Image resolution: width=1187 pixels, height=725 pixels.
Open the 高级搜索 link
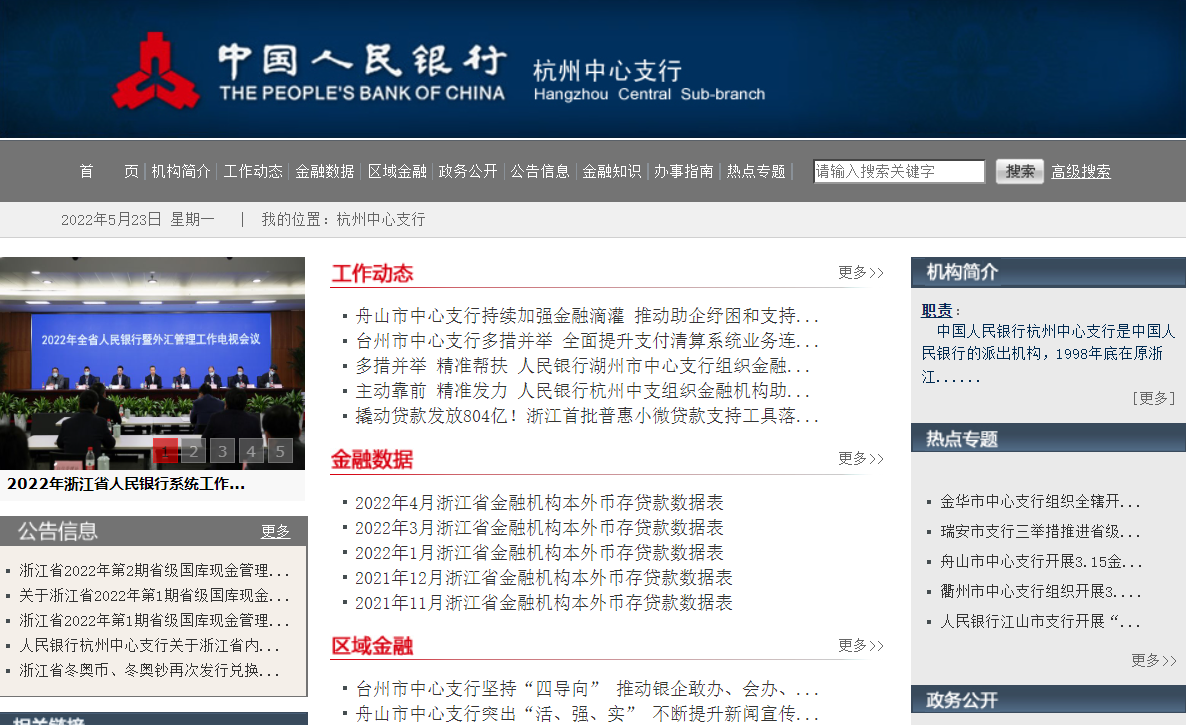pos(1081,172)
